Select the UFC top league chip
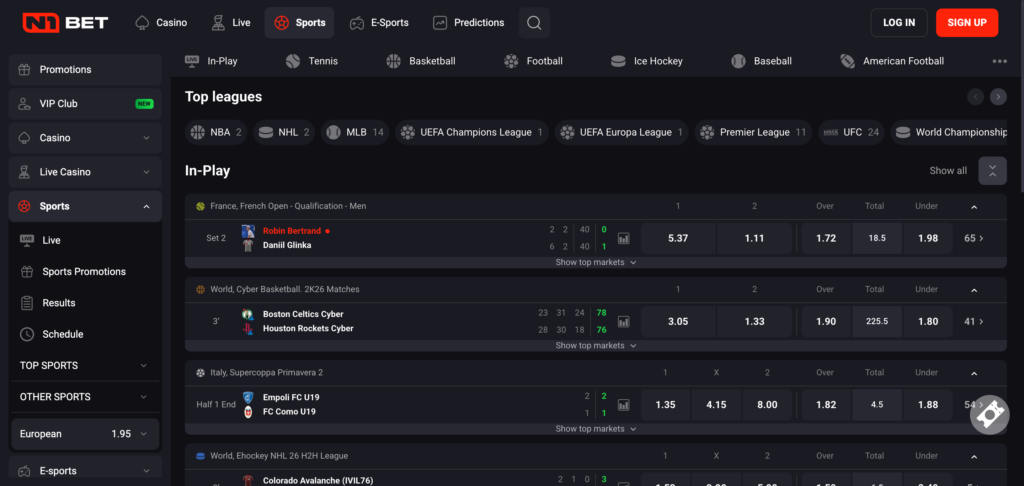The width and height of the screenshot is (1024, 486). [x=852, y=132]
